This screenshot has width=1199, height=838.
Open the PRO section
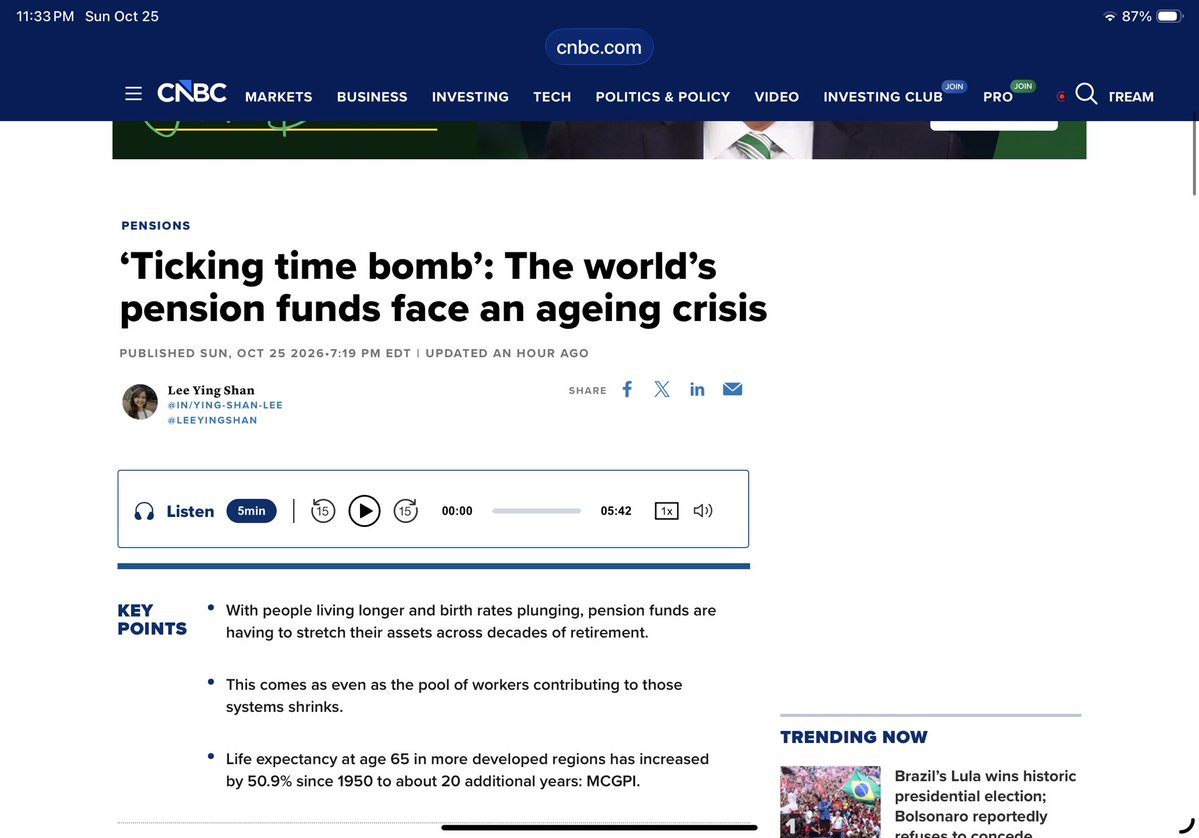point(998,97)
